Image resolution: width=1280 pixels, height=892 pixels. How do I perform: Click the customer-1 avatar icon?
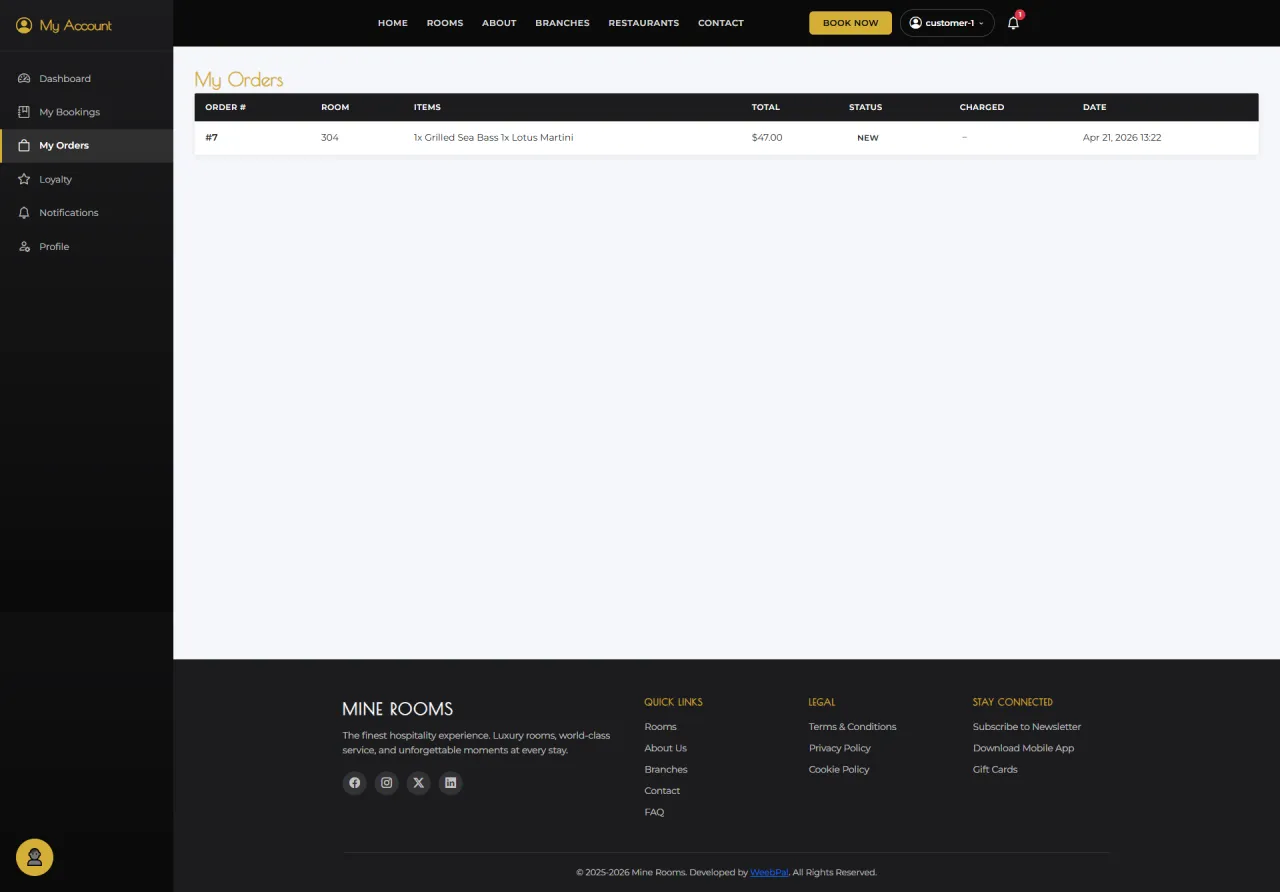[x=915, y=23]
